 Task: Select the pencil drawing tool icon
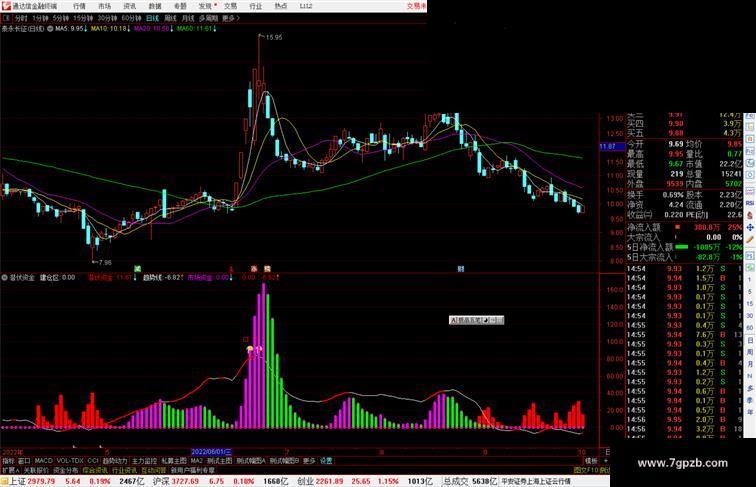pyautogui.click(x=750, y=239)
